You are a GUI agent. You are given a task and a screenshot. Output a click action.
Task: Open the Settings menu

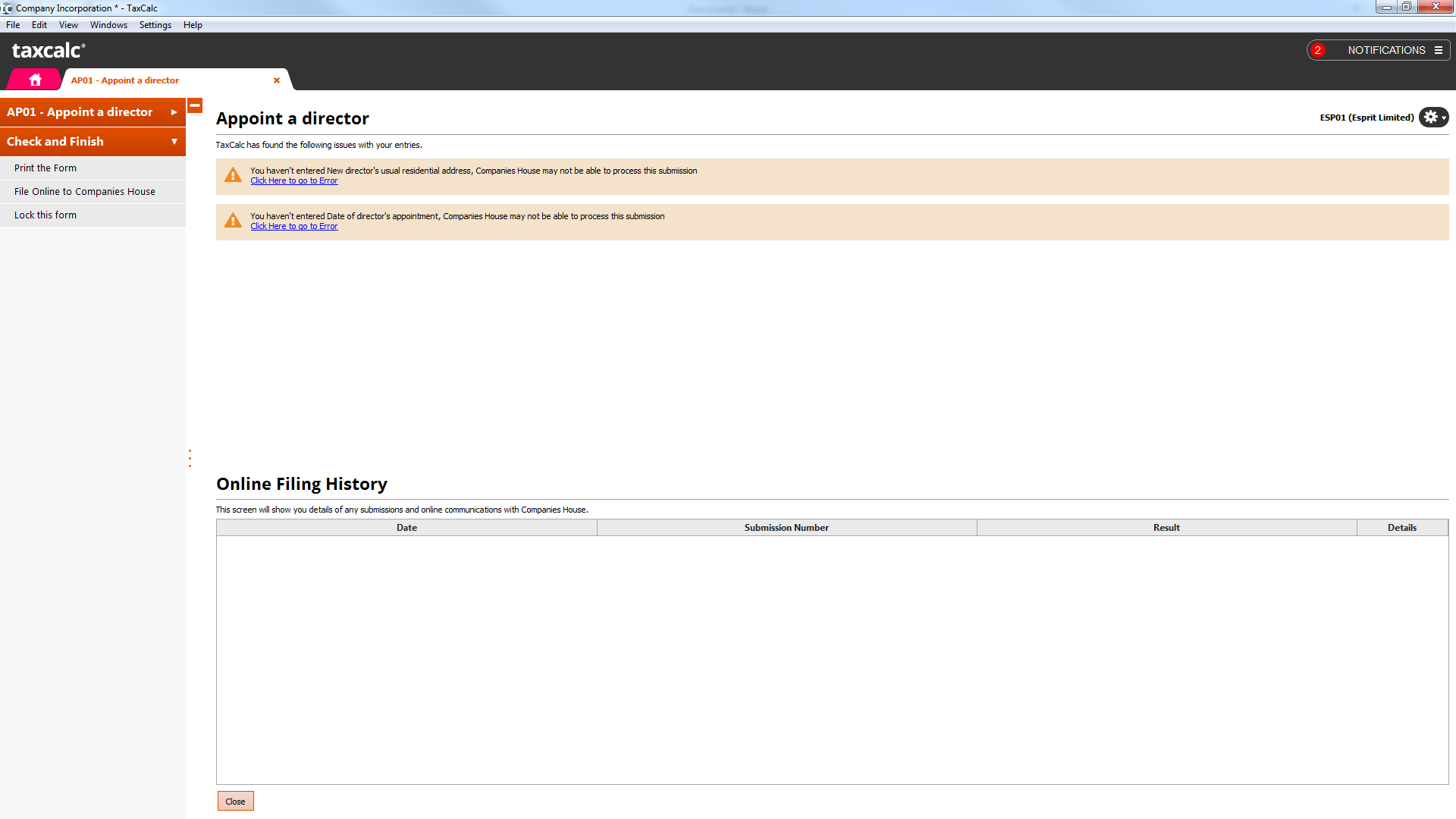click(155, 25)
